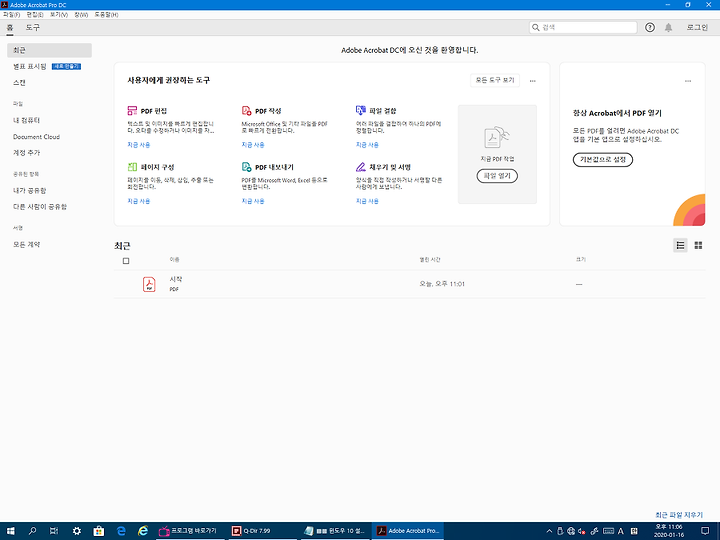This screenshot has width=720, height=540.
Task: Open the 편집 menu
Action: (34, 15)
